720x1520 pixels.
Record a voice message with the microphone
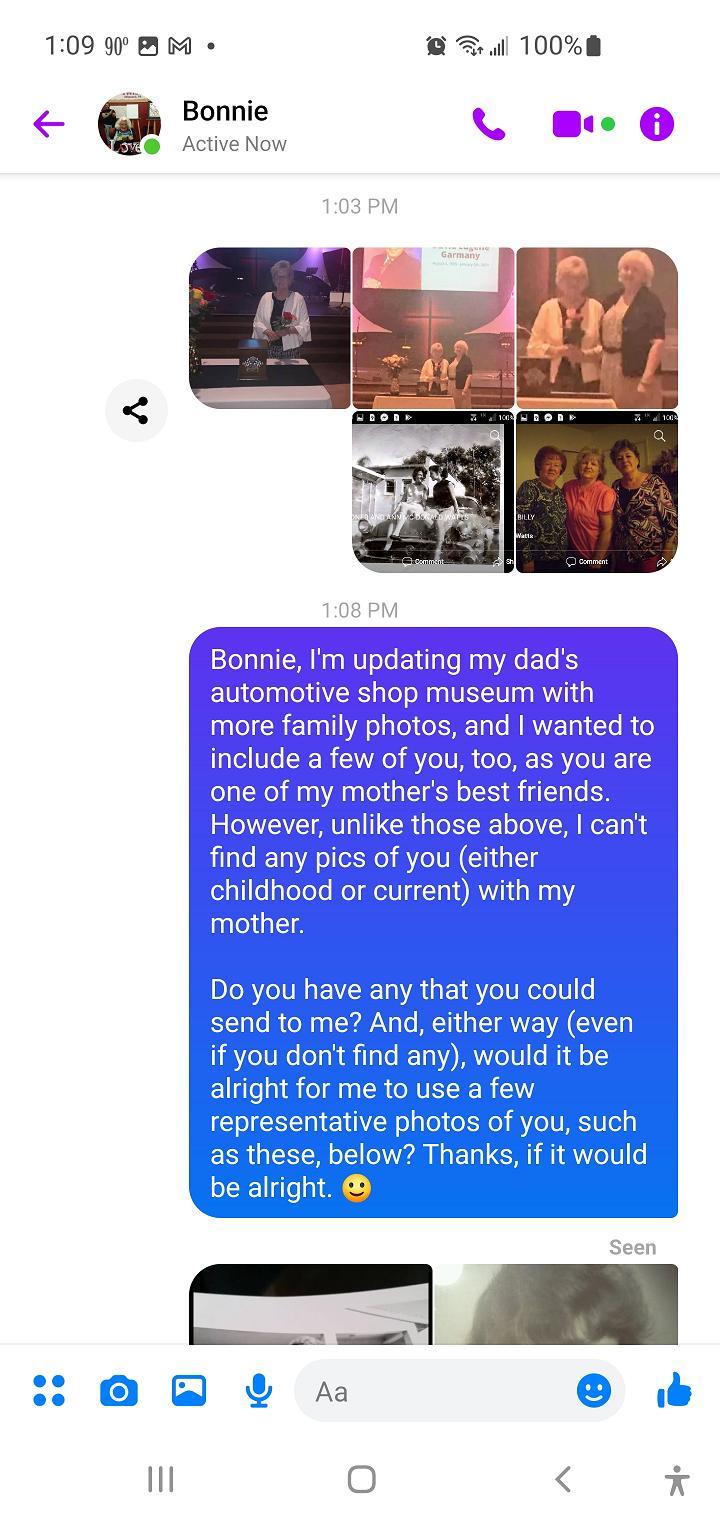259,1390
